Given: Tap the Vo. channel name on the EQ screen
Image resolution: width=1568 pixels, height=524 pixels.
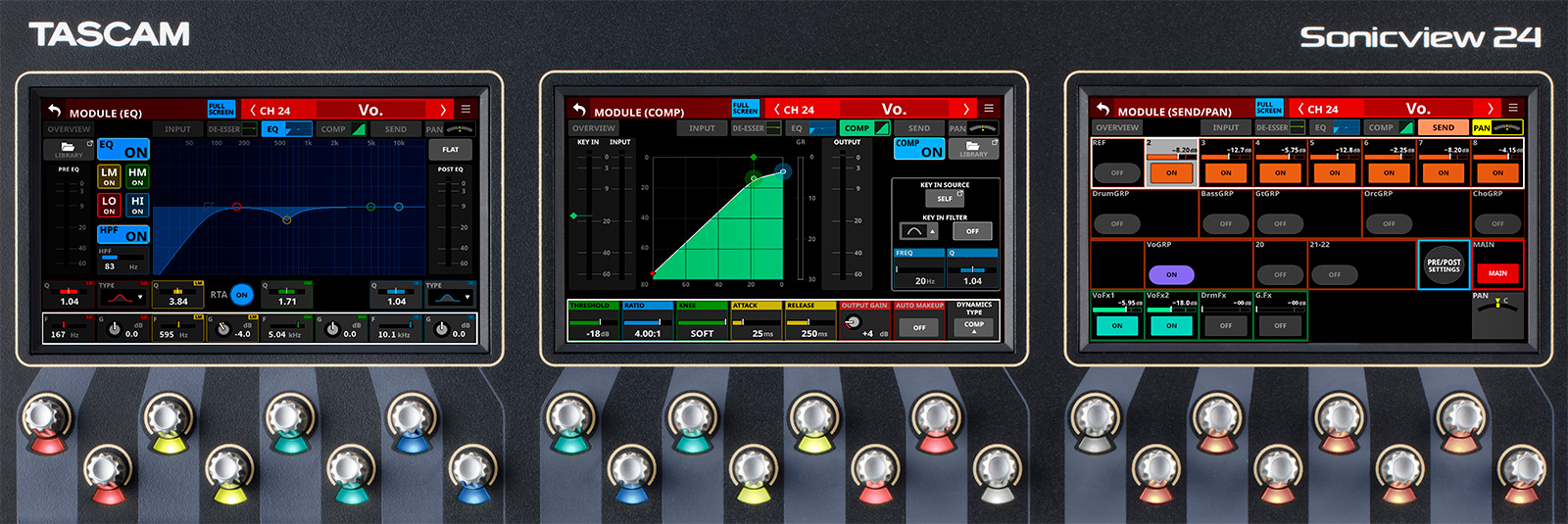Looking at the screenshot, I should [x=369, y=110].
